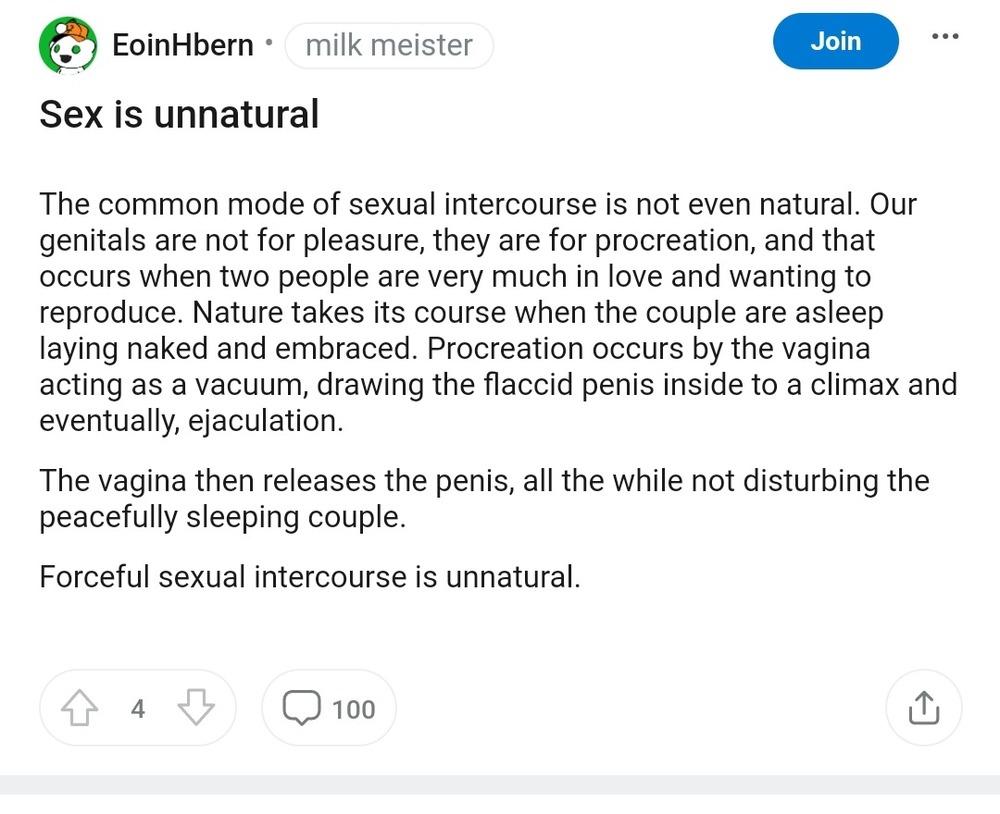Open the post title "Sex is unnatural"
Screen dimensions: 1000x814
(x=179, y=115)
